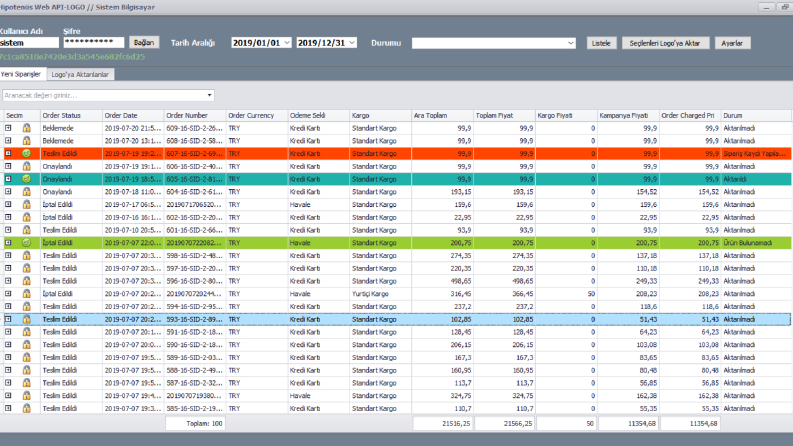This screenshot has height=446, width=793.
Task: Click the lock icon of order 2019071706520
Action: coord(26,204)
